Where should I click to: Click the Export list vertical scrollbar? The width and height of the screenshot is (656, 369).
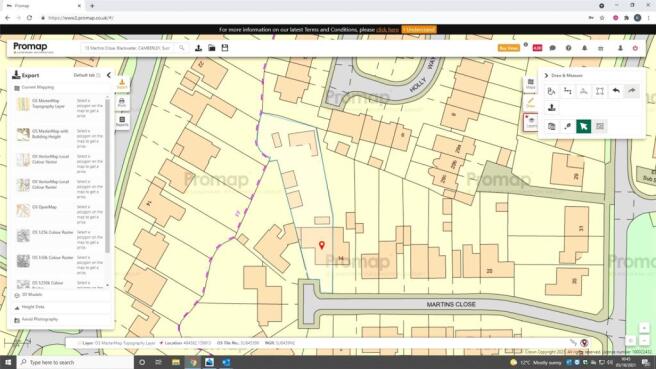click(108, 176)
